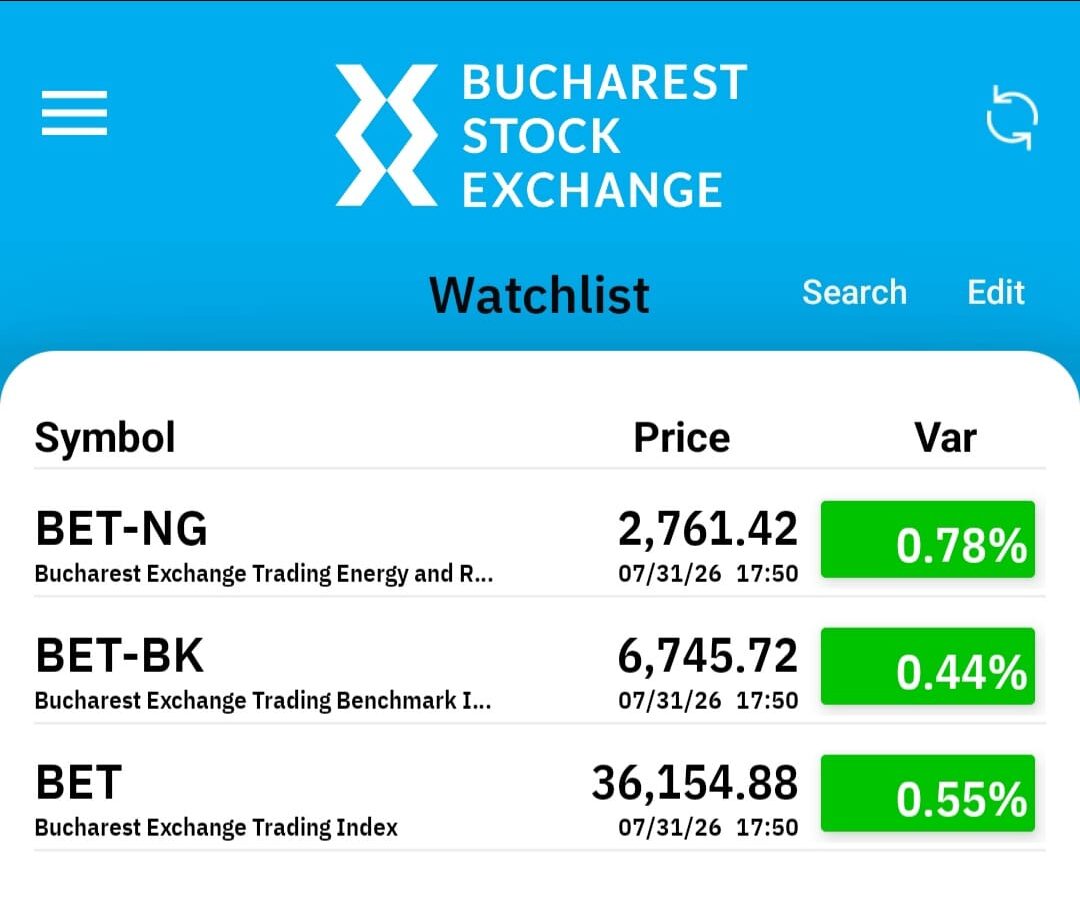
Task: Tap the refresh arrows icon
Action: click(1012, 118)
